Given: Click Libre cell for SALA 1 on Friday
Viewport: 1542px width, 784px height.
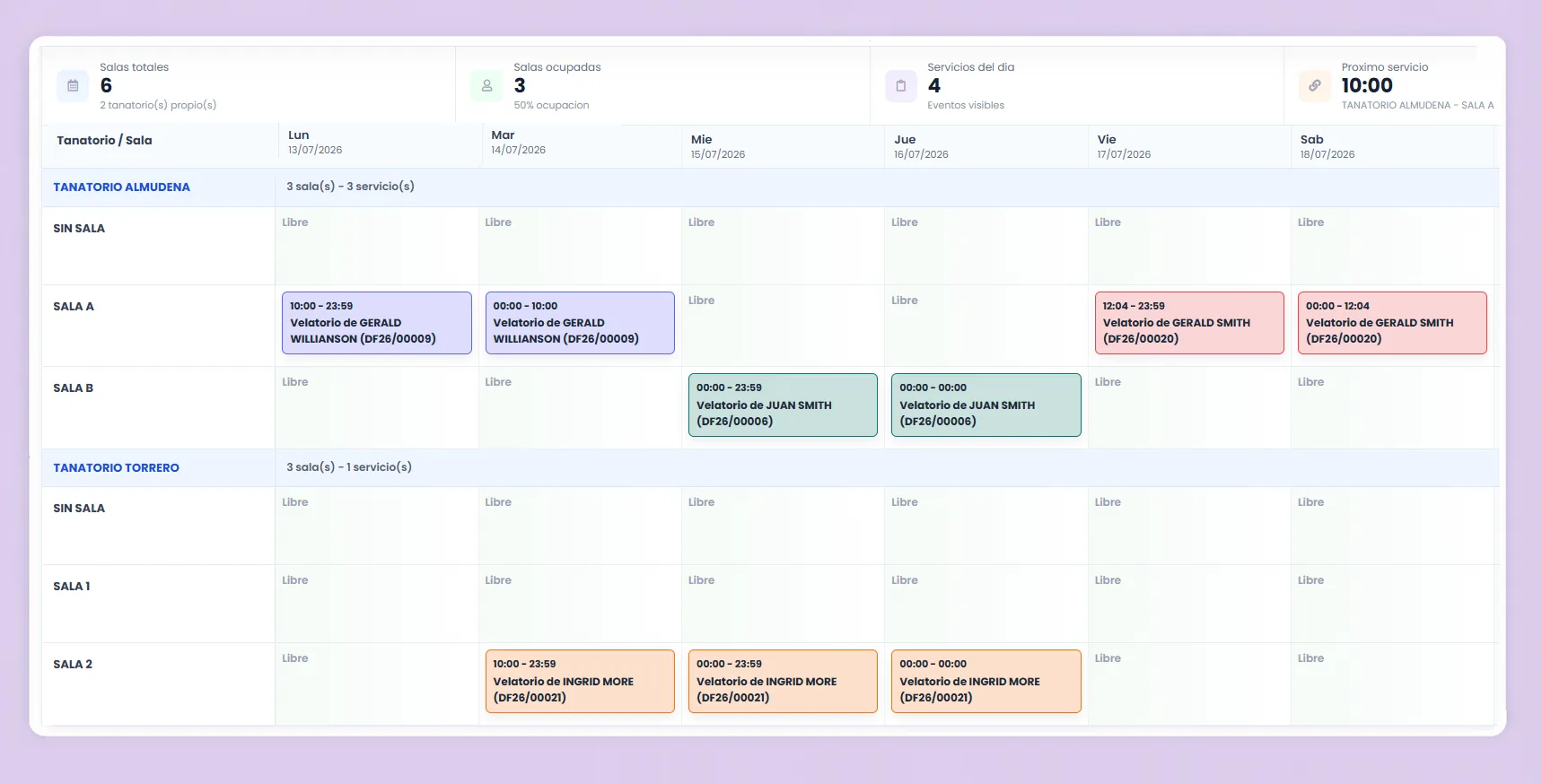Looking at the screenshot, I should [1189, 604].
